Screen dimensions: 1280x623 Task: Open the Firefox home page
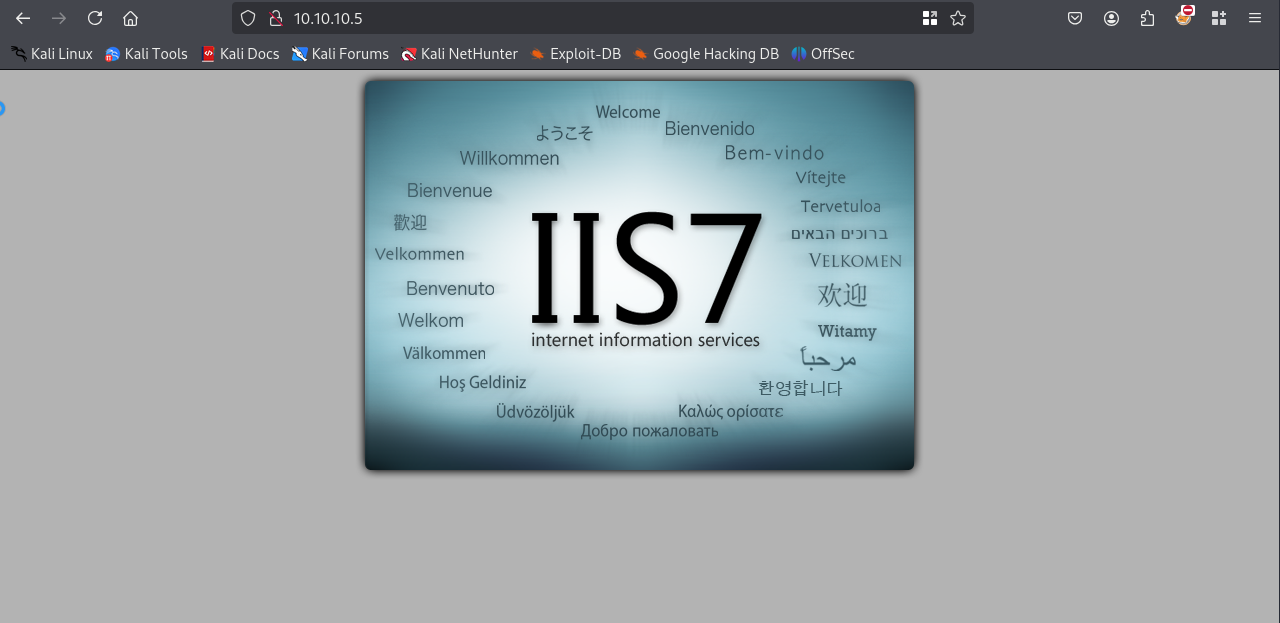click(x=130, y=18)
